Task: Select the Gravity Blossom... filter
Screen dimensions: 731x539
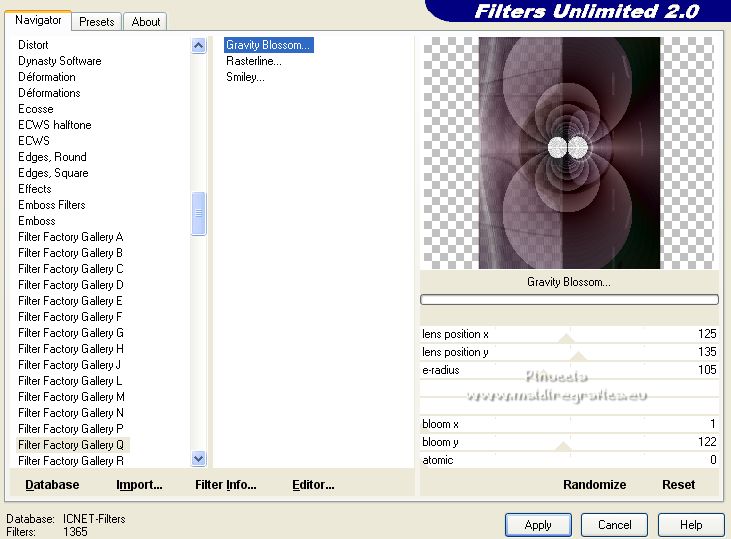Action: (269, 45)
